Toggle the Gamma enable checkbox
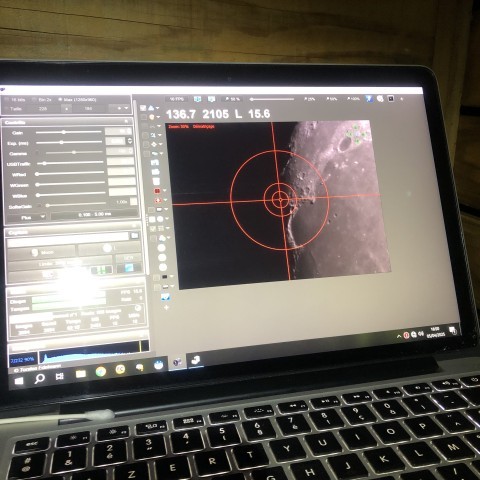Viewport: 480px width, 480px height. [38, 153]
